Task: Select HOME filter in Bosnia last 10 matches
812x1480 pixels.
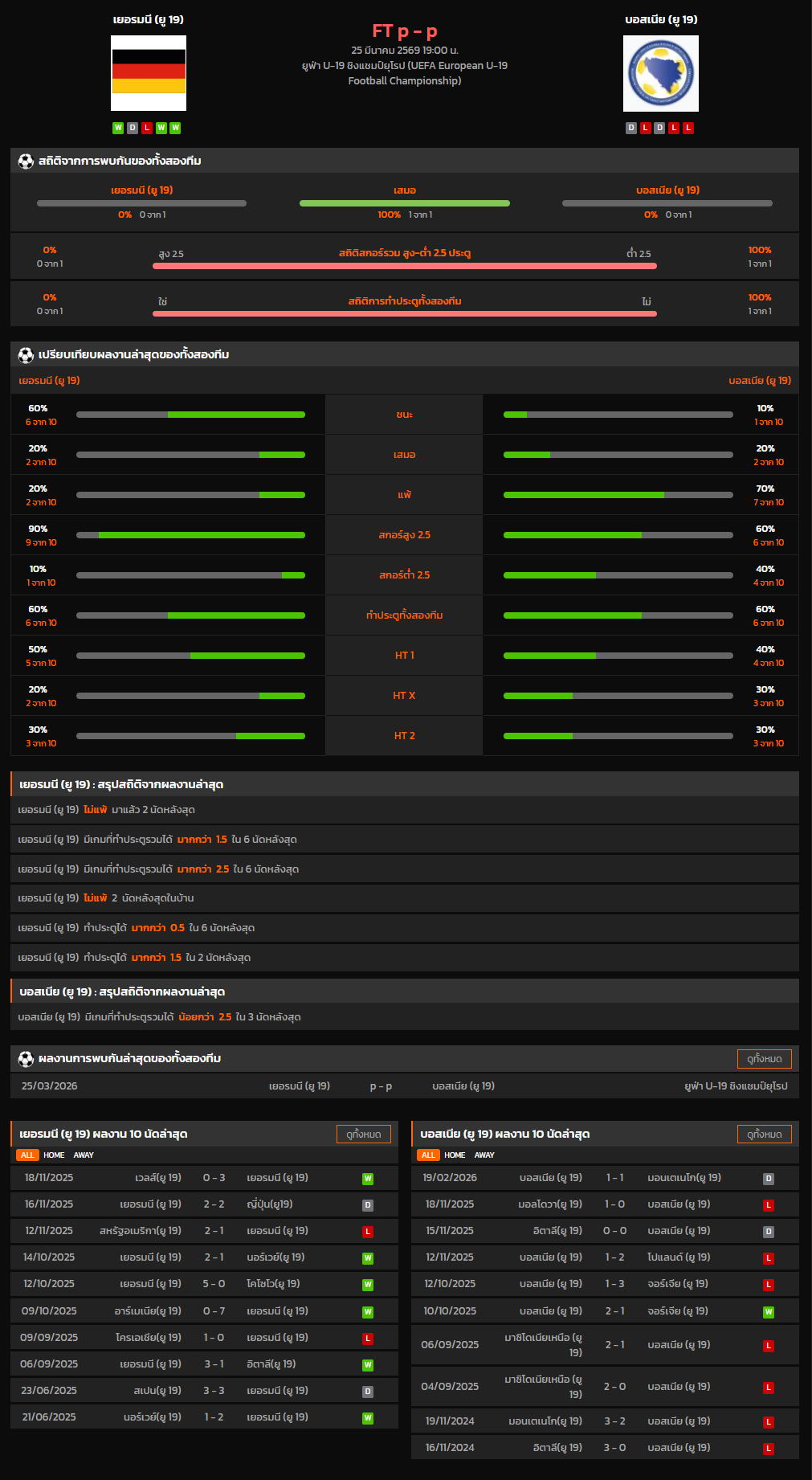Action: [x=455, y=1155]
